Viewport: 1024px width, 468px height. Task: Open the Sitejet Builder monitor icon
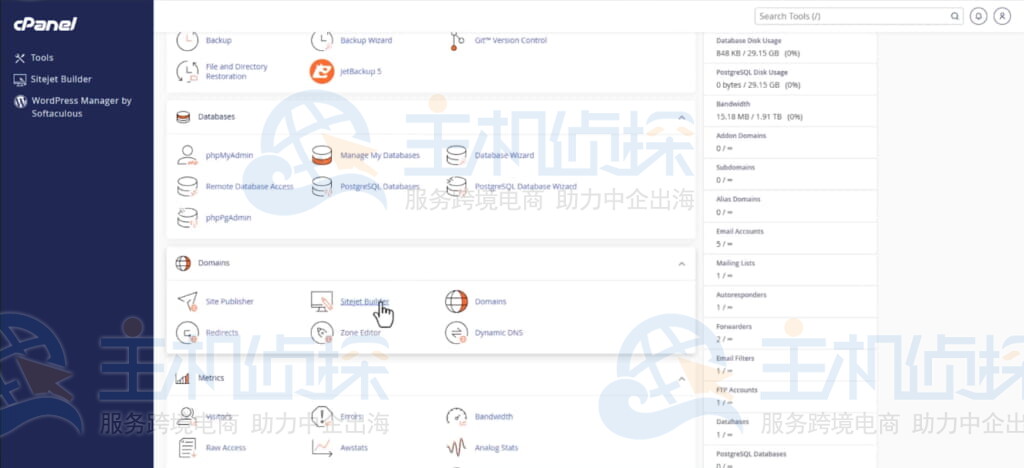pos(321,302)
